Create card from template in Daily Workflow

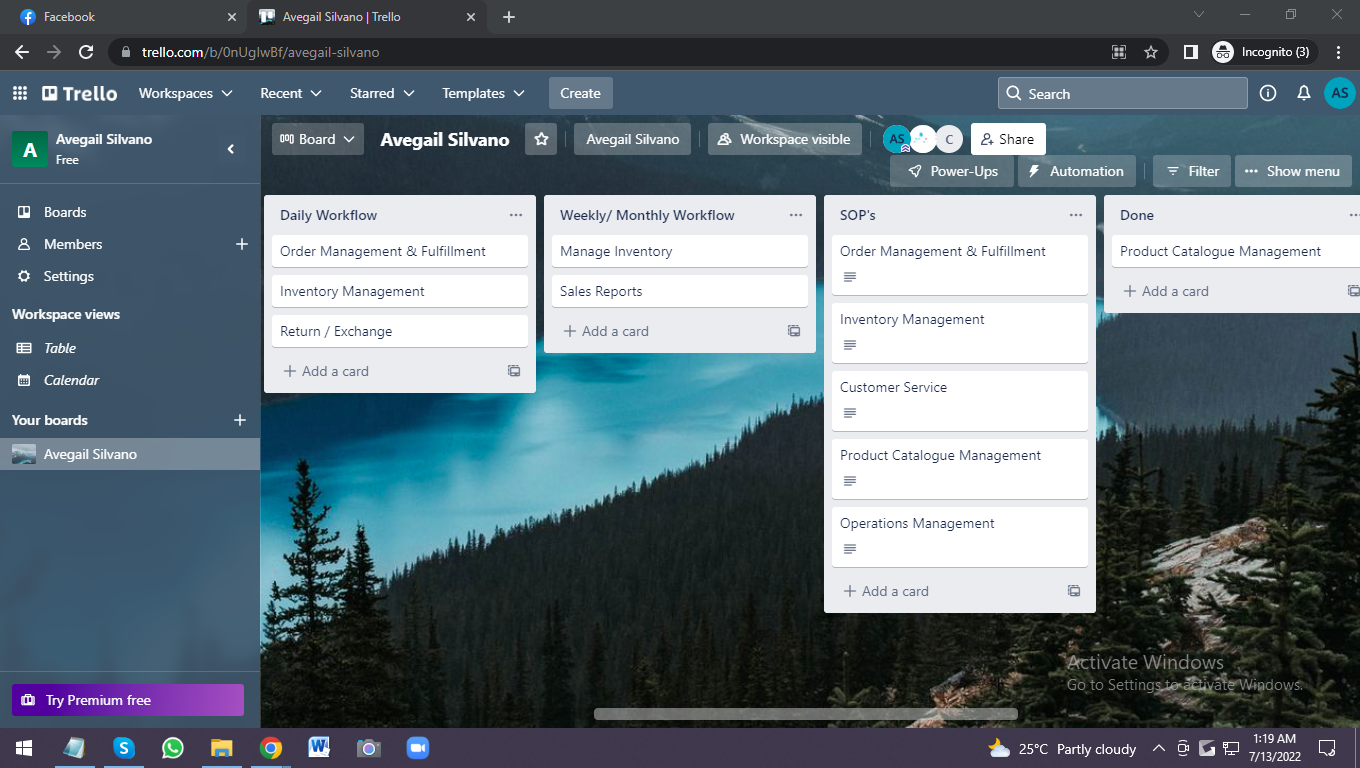click(514, 371)
